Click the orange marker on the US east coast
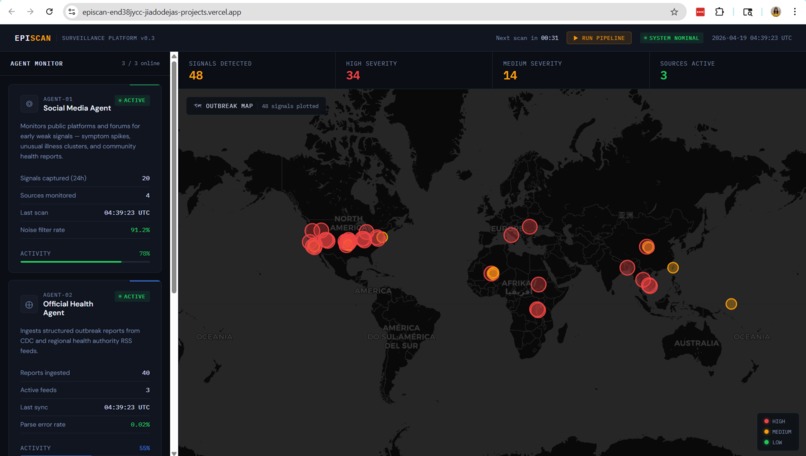Screen dimensions: 806x456 coord(382,237)
